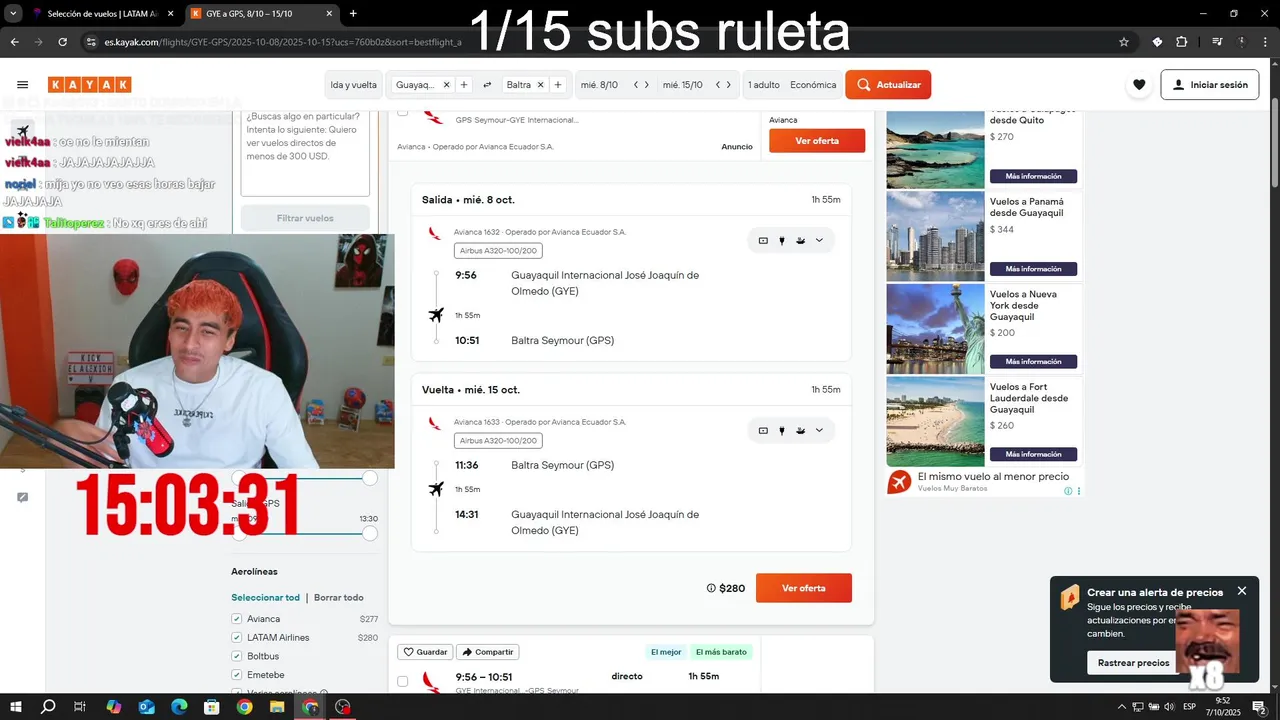Click Ver oferta in the Avianca ad
This screenshot has height=720, width=1280.
click(817, 141)
